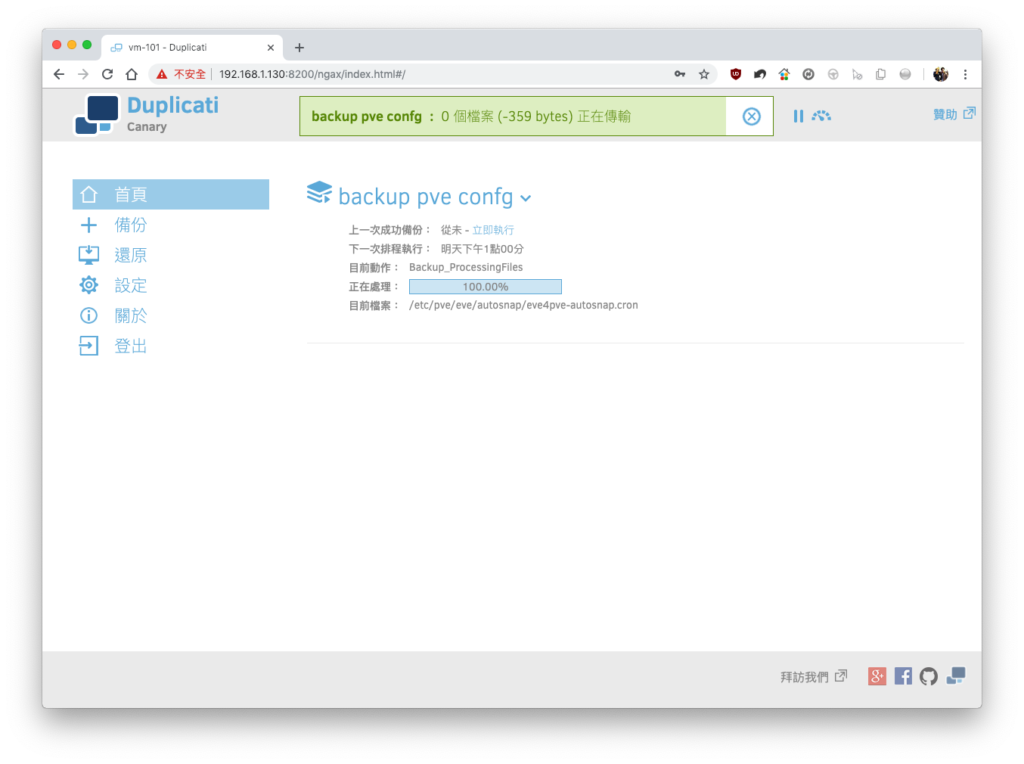
Task: Click the Chrome profile avatar
Action: [x=940, y=74]
